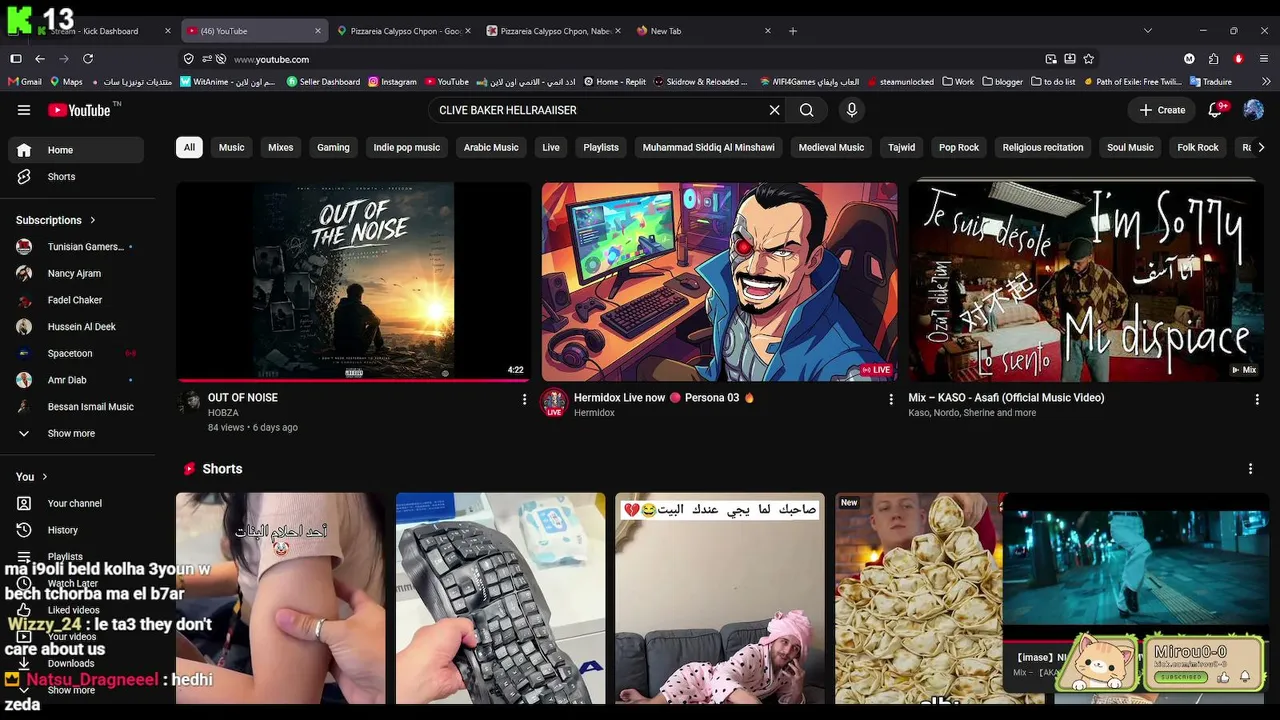
Task: Select the Indie pop music chip
Action: (x=407, y=147)
